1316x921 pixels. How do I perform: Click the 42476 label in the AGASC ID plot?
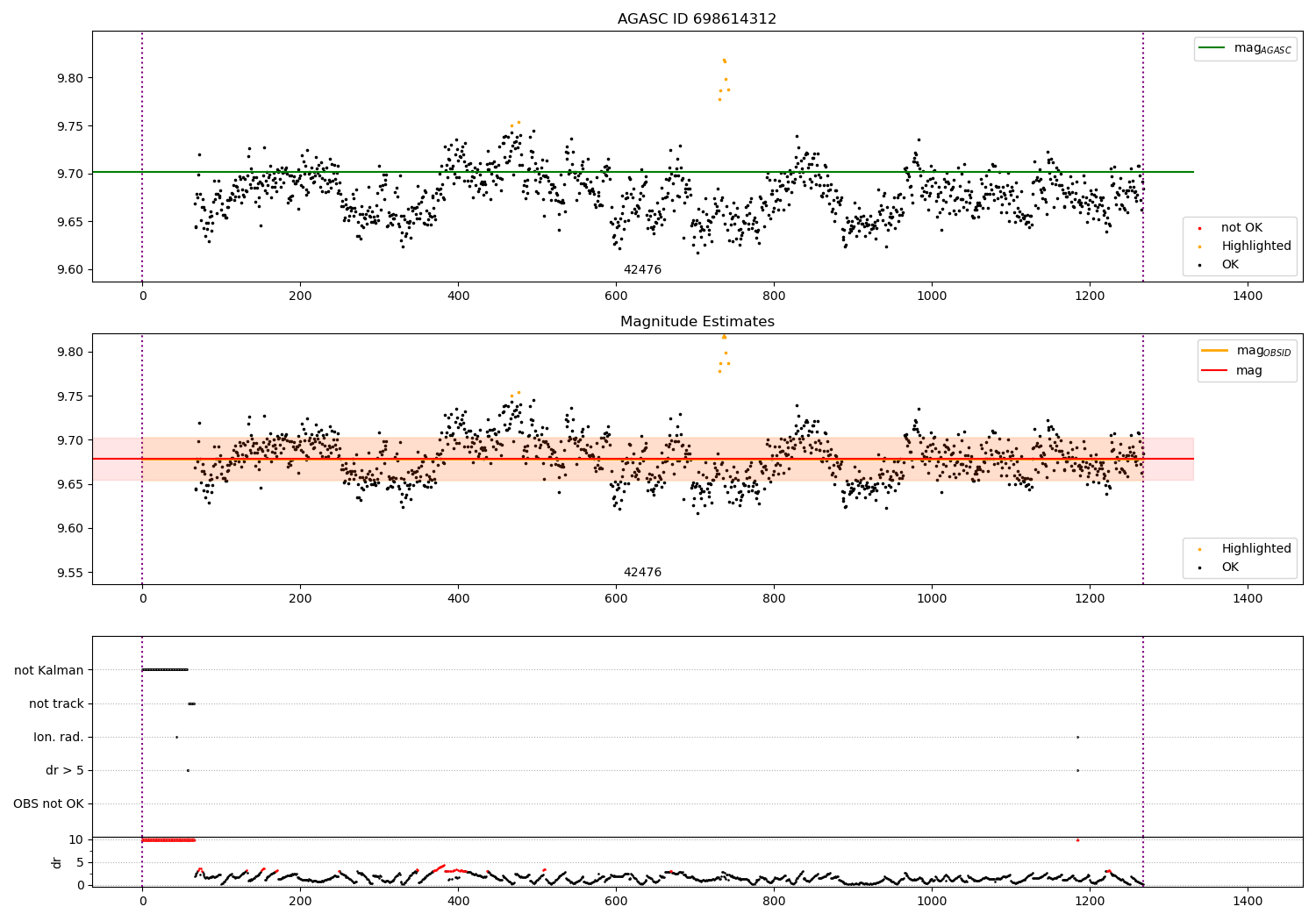[642, 269]
